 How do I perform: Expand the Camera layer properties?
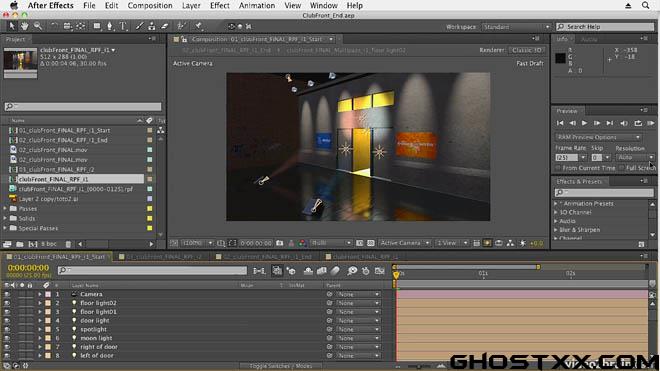coord(40,294)
